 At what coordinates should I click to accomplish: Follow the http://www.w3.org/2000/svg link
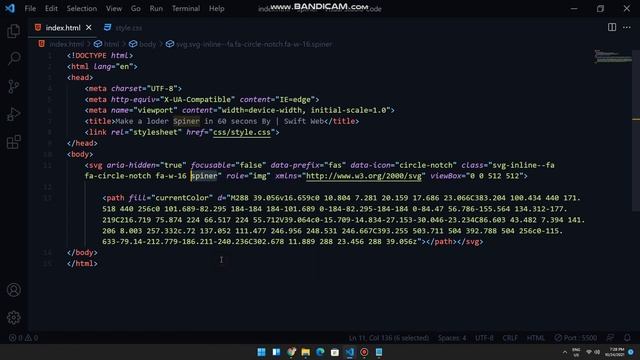[364, 176]
